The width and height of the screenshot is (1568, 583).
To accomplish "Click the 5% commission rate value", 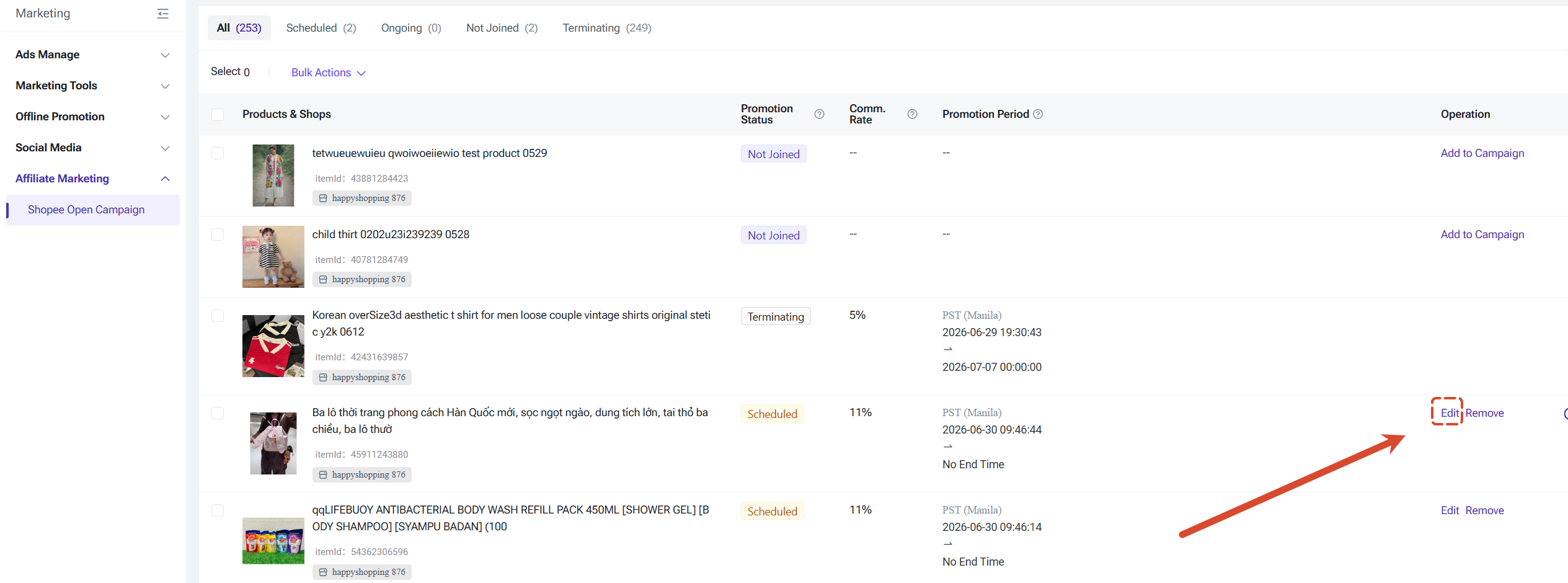I will pos(857,315).
